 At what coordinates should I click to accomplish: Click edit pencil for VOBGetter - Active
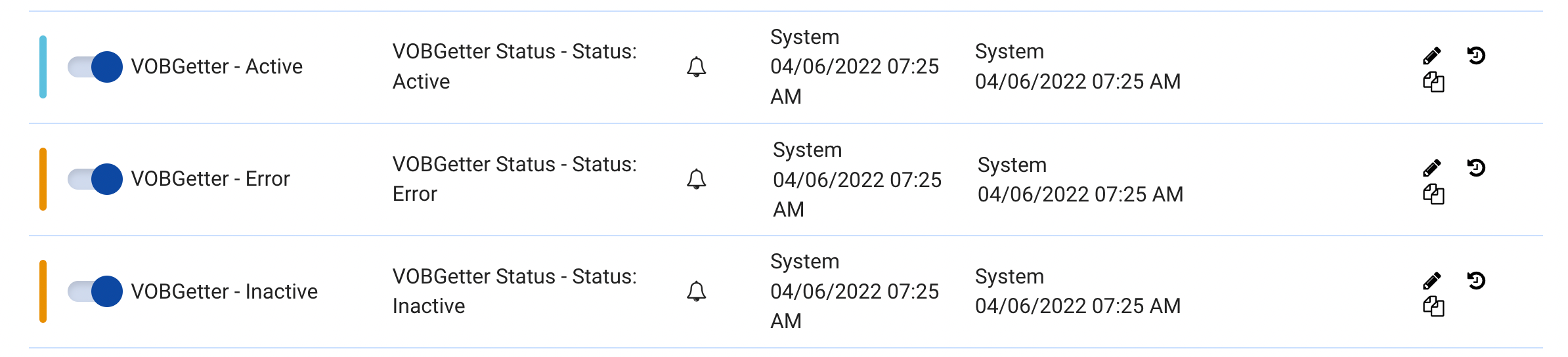tap(1432, 56)
